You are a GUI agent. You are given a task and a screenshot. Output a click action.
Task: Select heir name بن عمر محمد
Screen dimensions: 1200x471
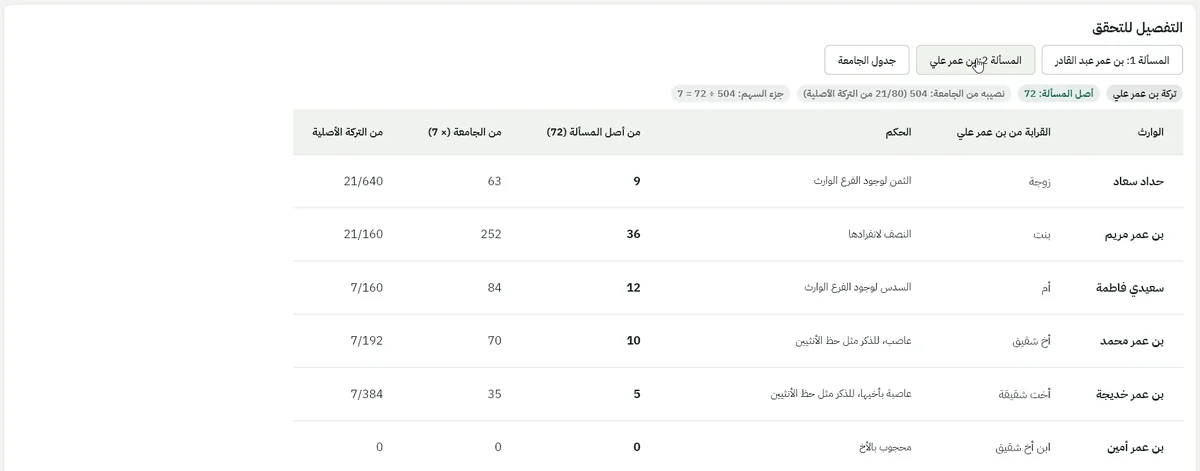coord(1132,341)
